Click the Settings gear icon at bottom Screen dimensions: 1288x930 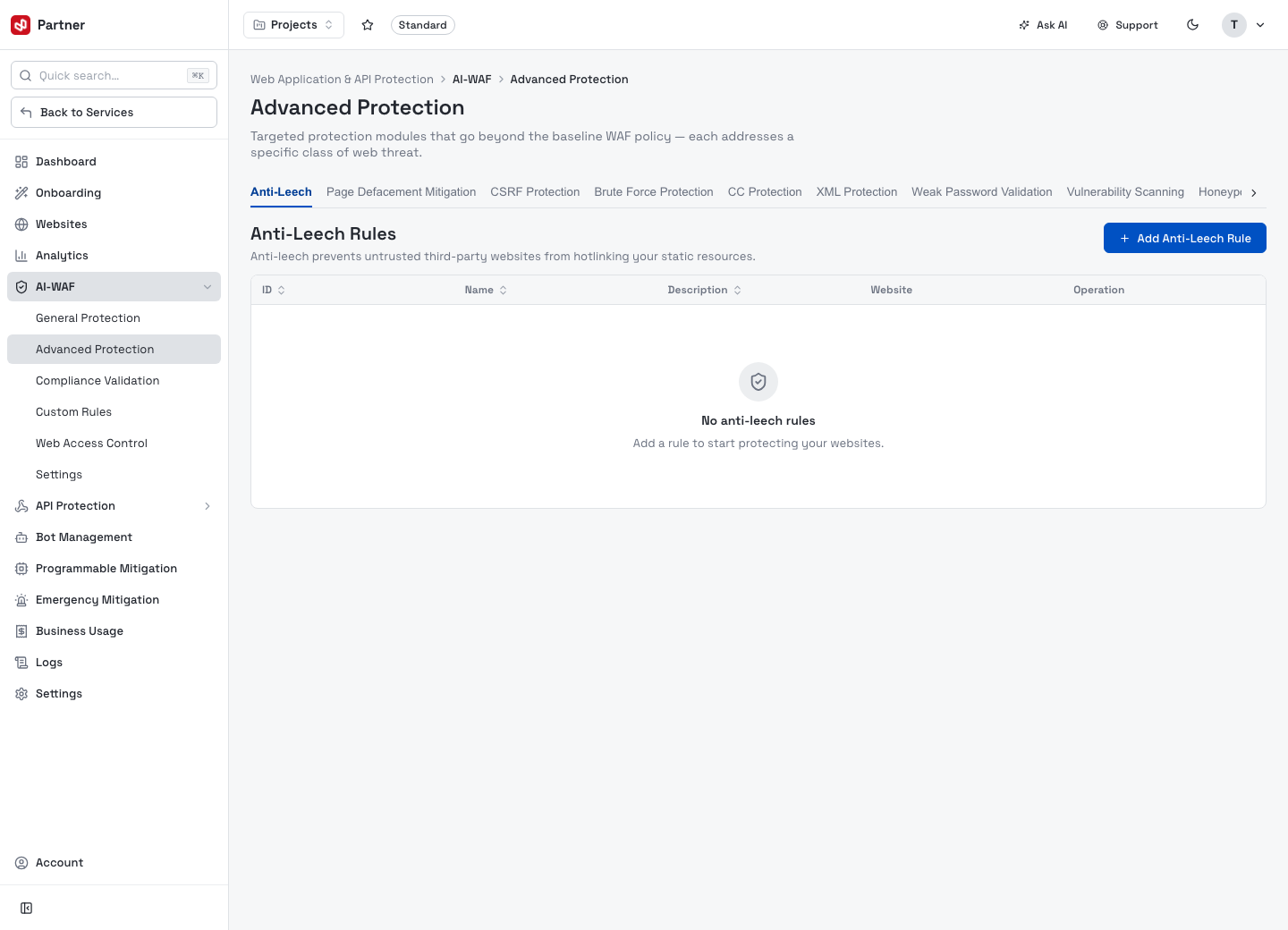21,694
